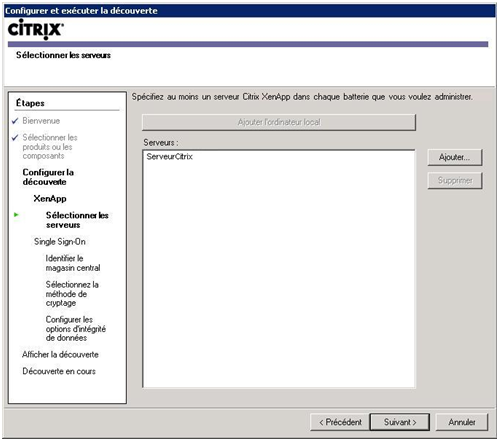Screen dimensions: 499x441
Task: Click the Découverte en cours step
Action: click(x=59, y=371)
